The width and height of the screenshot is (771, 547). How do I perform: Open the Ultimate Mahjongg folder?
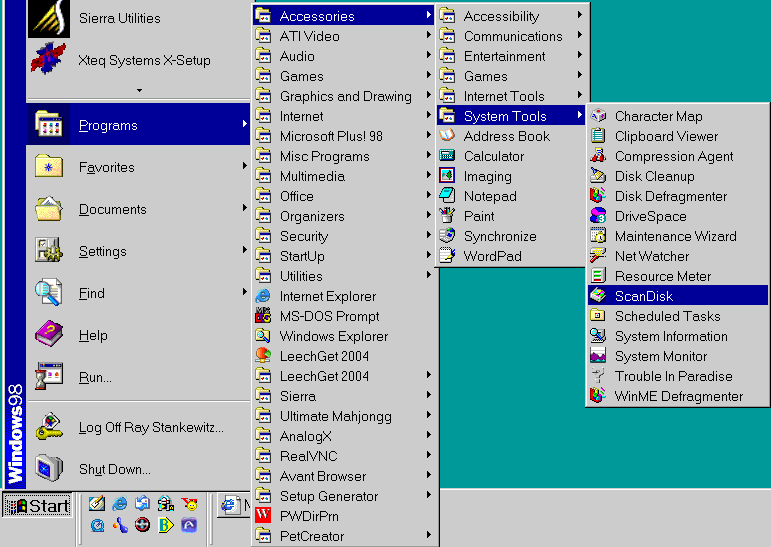pyautogui.click(x=345, y=416)
